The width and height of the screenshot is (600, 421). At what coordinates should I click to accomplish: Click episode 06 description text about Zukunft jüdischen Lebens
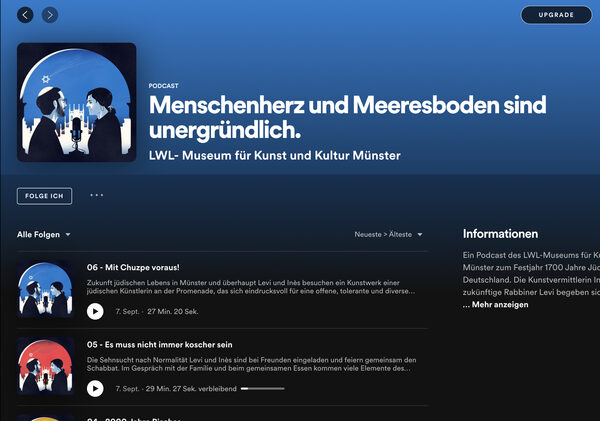tap(251, 287)
